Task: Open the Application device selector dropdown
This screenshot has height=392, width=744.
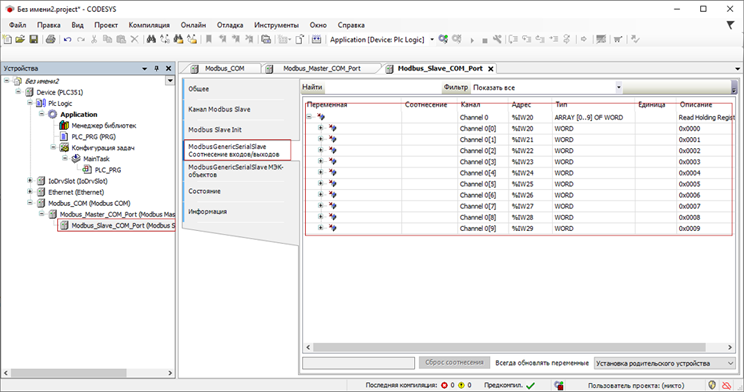Action: [432, 39]
